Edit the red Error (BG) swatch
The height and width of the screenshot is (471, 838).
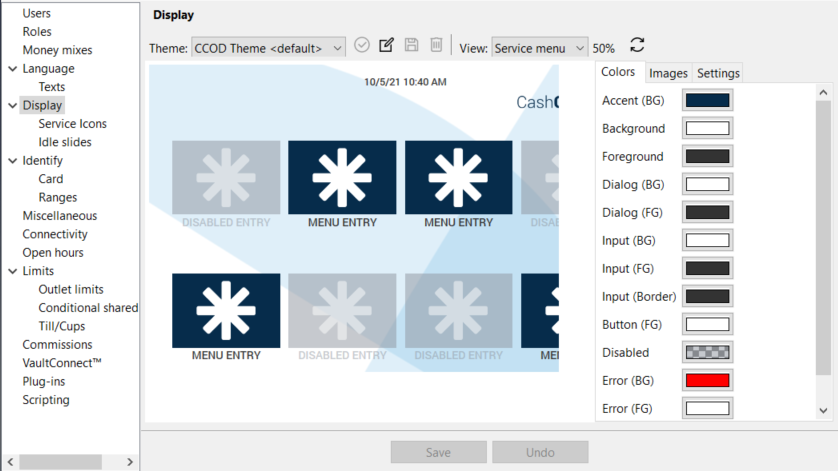click(708, 381)
